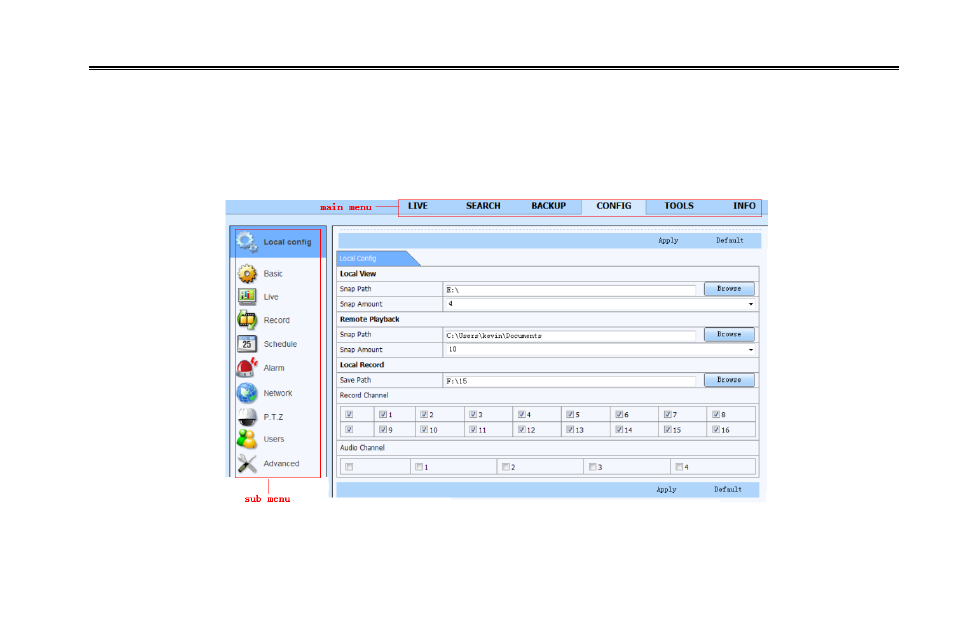
Task: Expand Remote Playback Snap Amount dropdown
Action: (750, 350)
